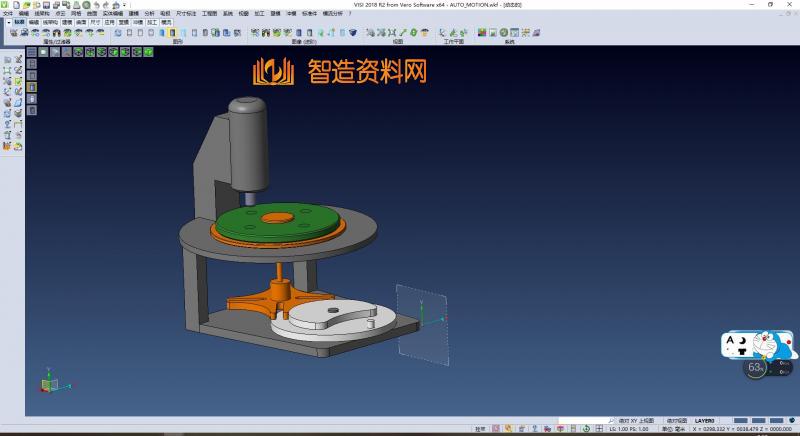
Task: Click the 63% circular performance widget
Action: tap(756, 367)
